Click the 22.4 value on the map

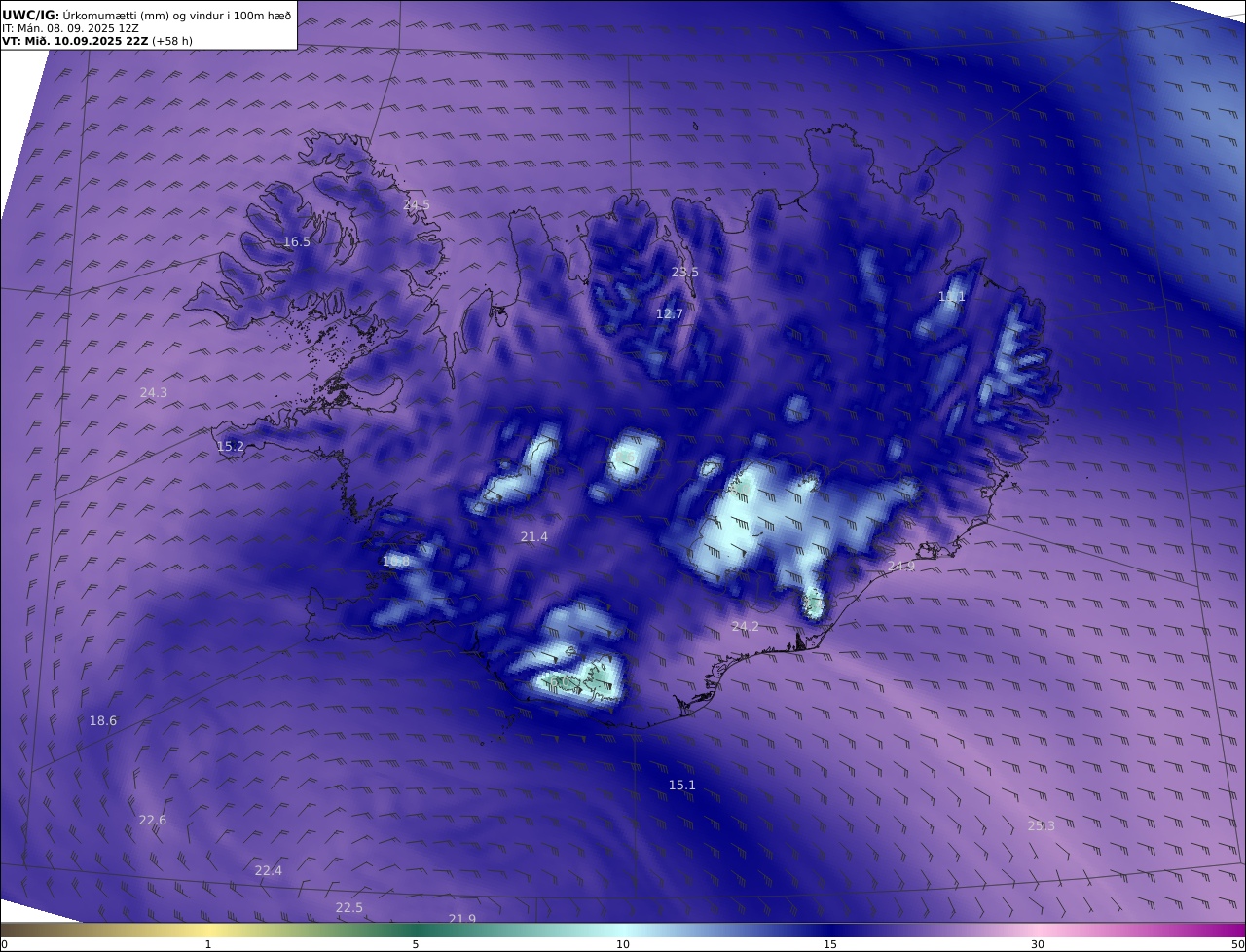click(269, 871)
